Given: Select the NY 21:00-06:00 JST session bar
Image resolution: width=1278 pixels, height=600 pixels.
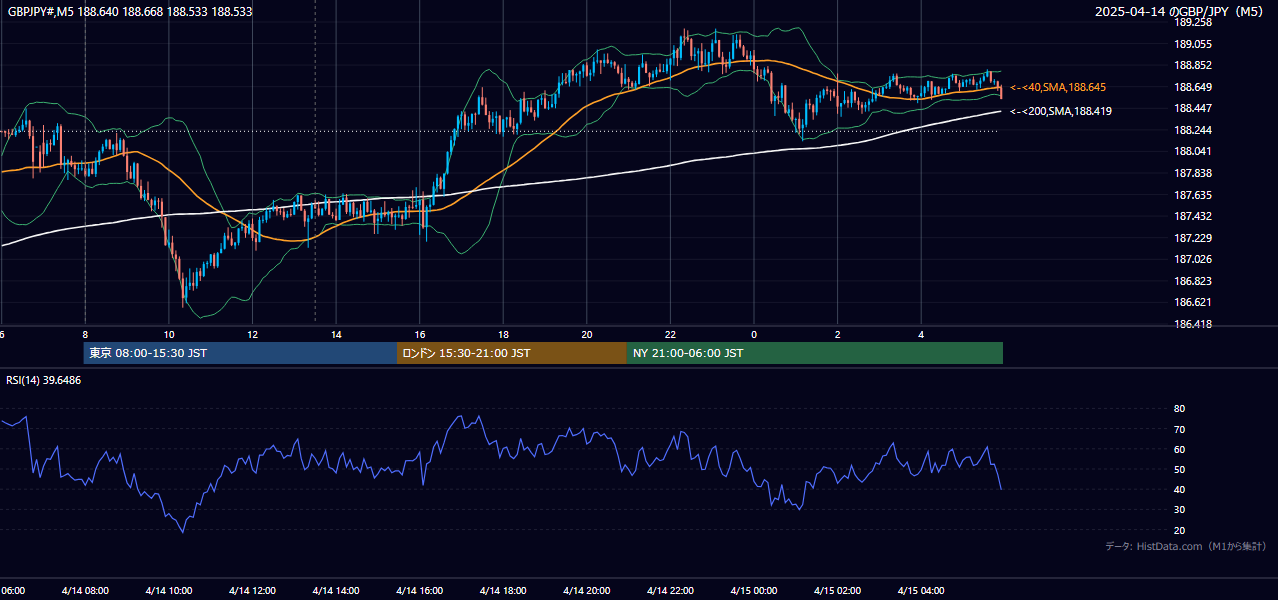Looking at the screenshot, I should click(815, 353).
